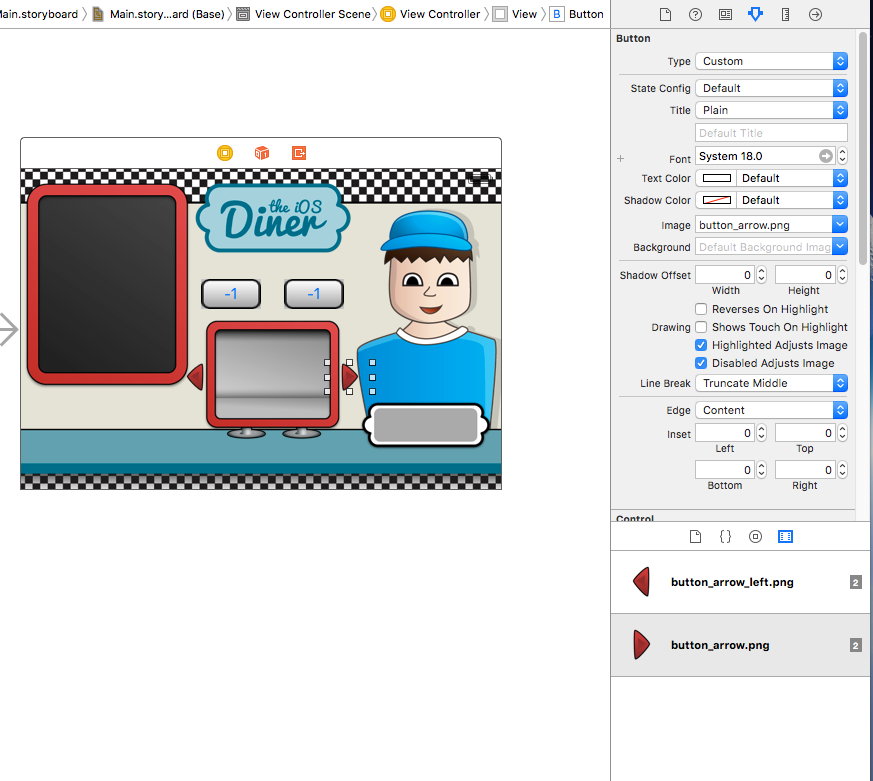
Task: Open the State Config dropdown
Action: point(771,88)
